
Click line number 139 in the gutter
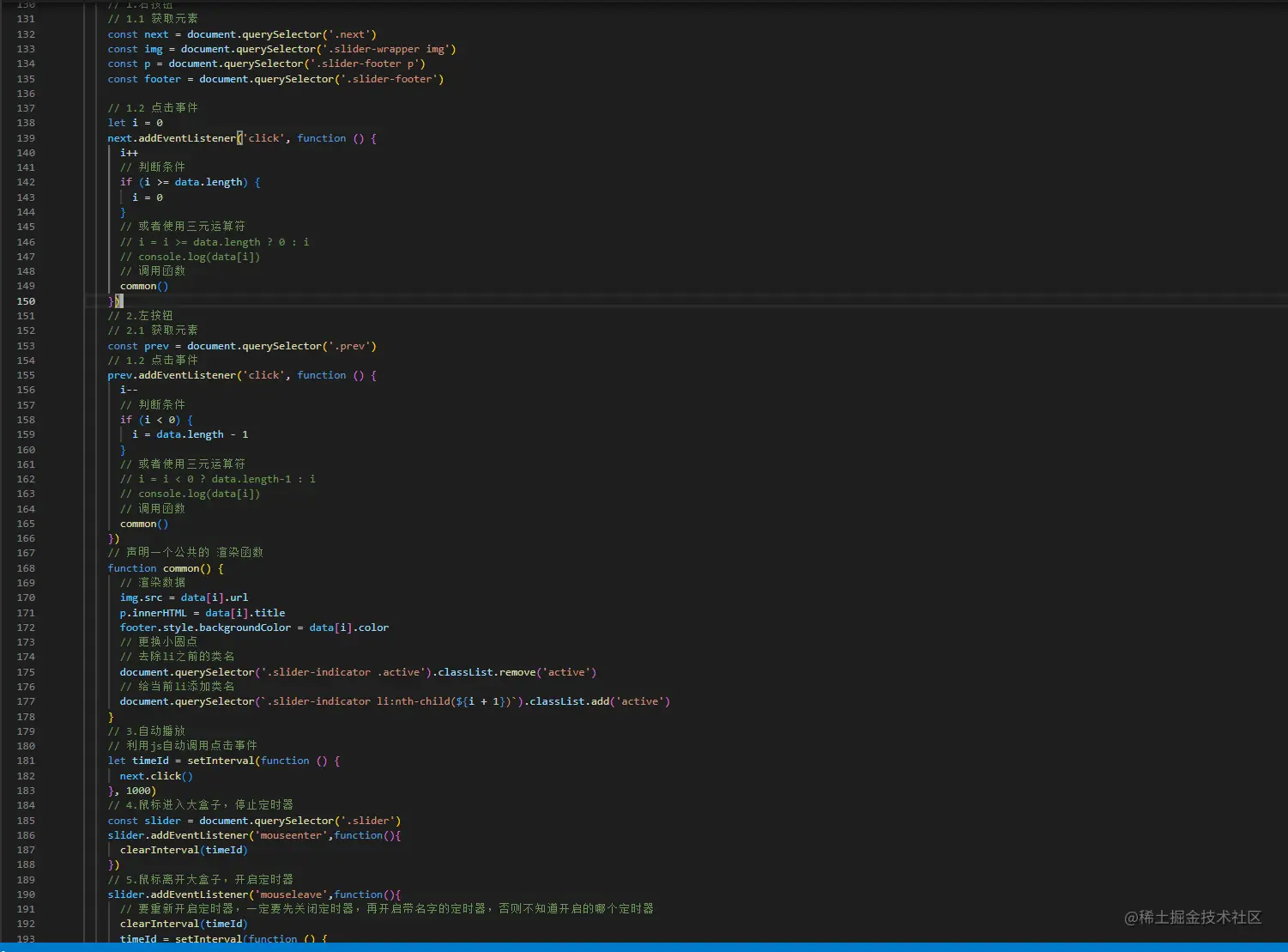(26, 138)
